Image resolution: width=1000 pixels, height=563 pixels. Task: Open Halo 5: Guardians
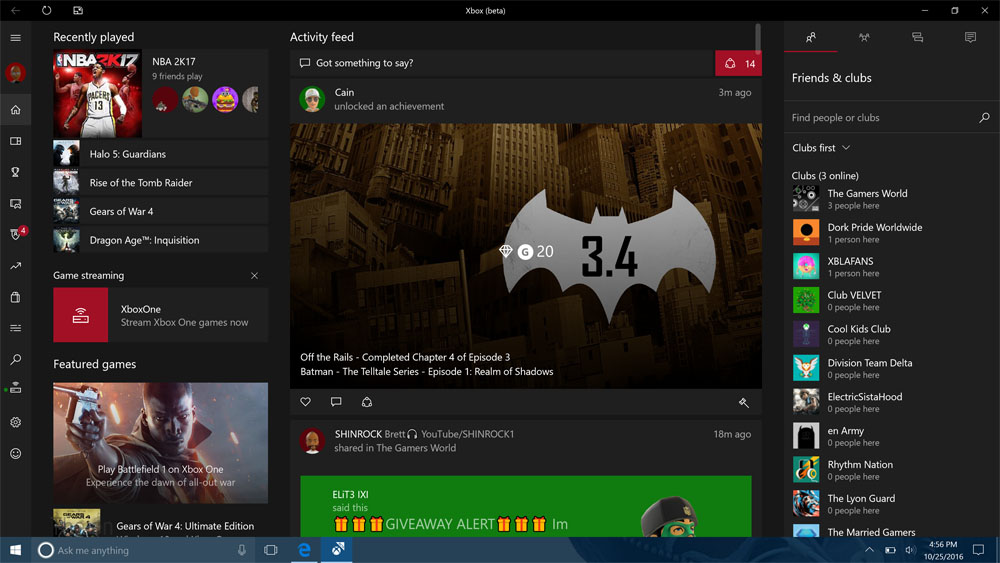tap(161, 154)
